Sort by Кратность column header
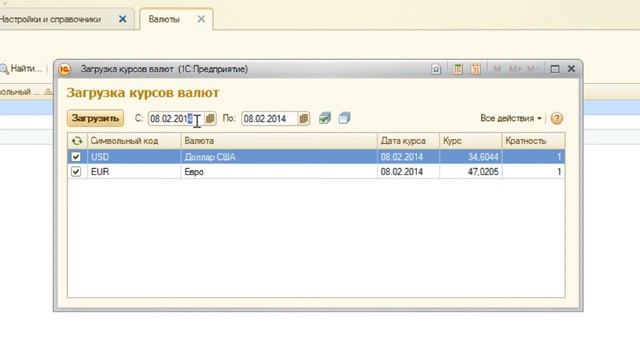 click(533, 141)
